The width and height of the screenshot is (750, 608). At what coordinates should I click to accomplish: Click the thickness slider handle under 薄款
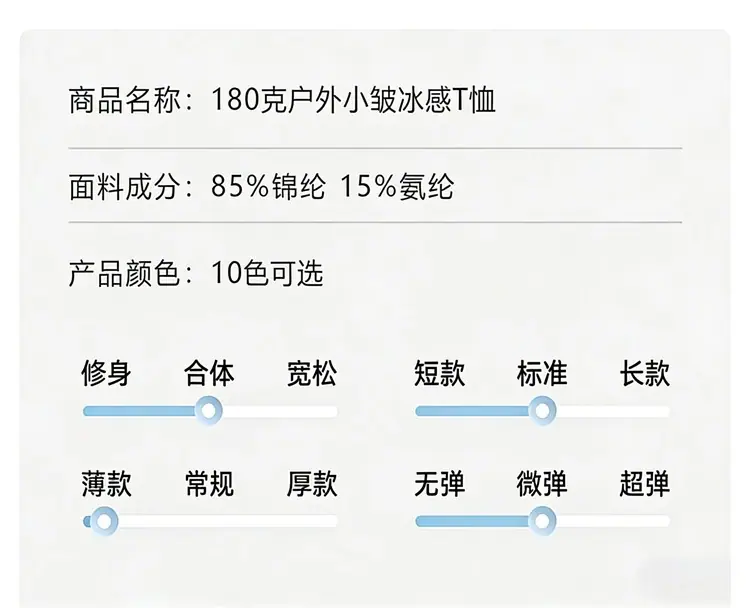coord(104,521)
